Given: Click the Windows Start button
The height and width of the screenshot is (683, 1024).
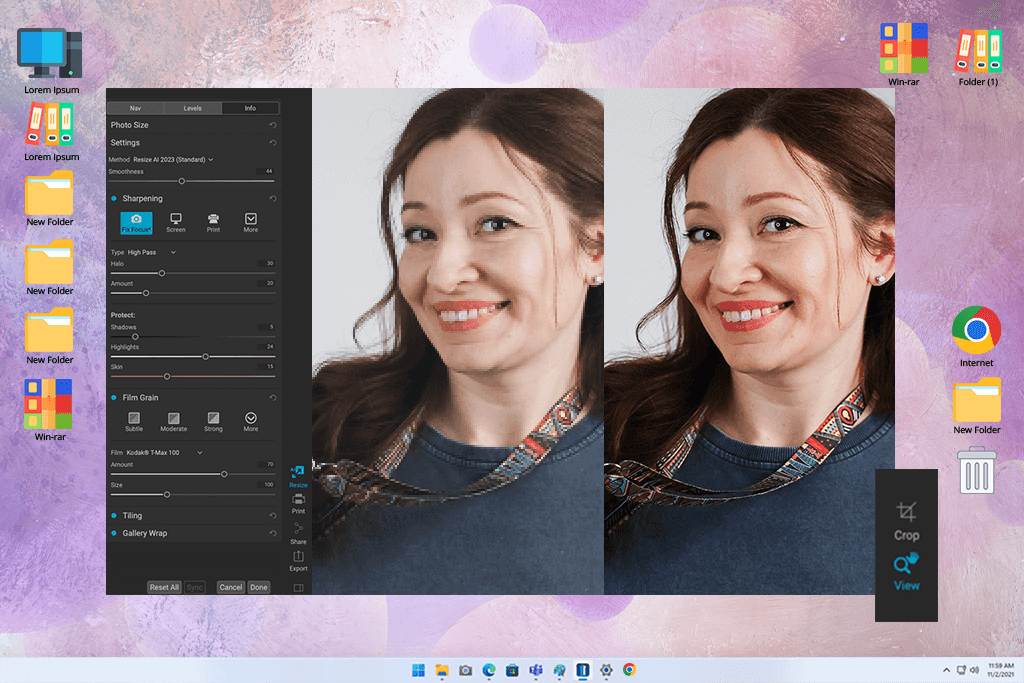Looking at the screenshot, I should coord(419,670).
